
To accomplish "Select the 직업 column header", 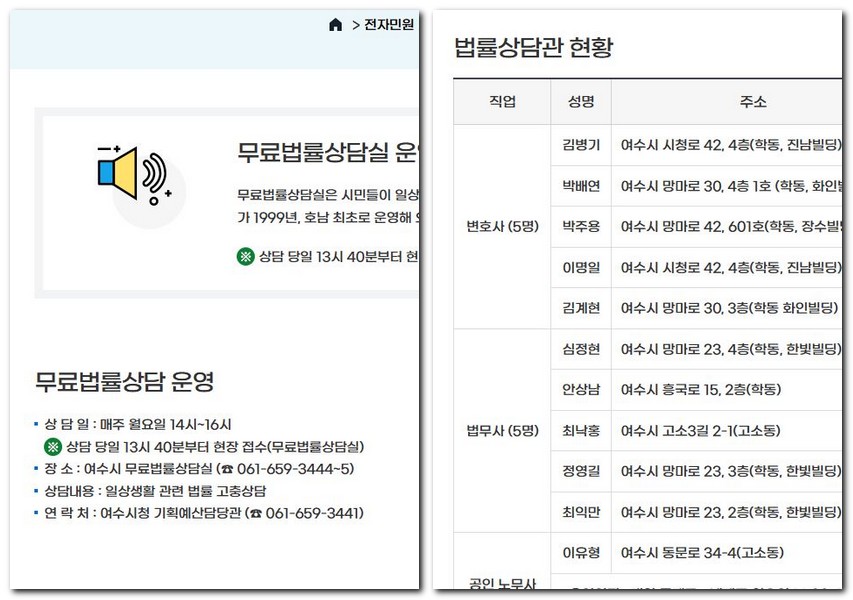I will click(500, 101).
